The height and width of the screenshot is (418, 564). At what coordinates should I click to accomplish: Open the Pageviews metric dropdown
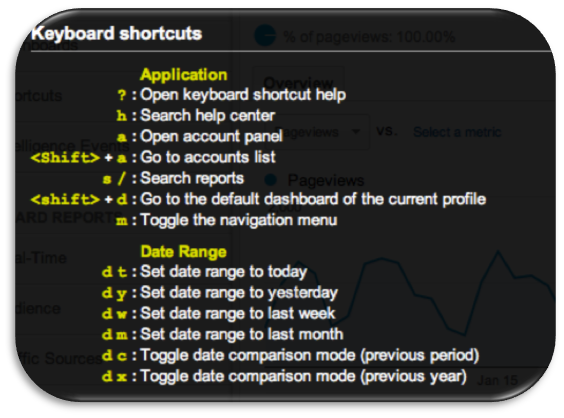click(317, 132)
